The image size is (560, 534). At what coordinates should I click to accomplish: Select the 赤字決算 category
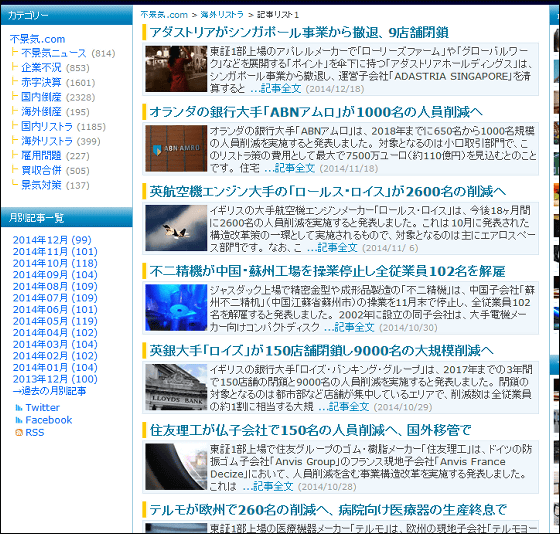[41, 83]
